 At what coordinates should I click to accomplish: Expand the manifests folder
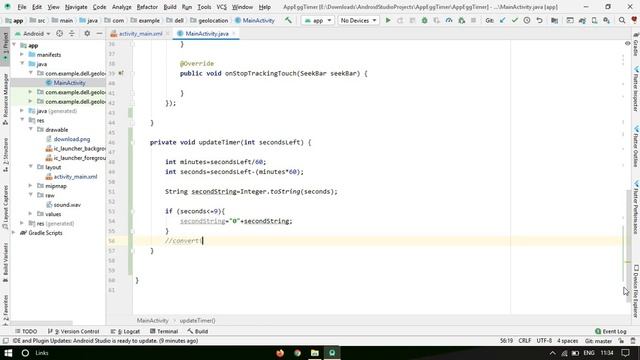[22, 54]
